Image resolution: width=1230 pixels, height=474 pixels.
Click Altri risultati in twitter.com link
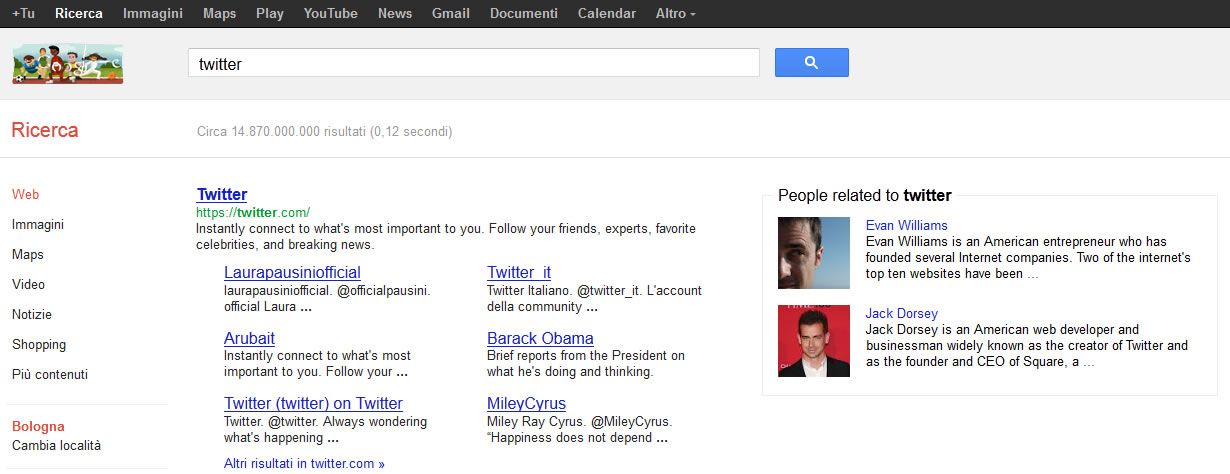pos(304,464)
